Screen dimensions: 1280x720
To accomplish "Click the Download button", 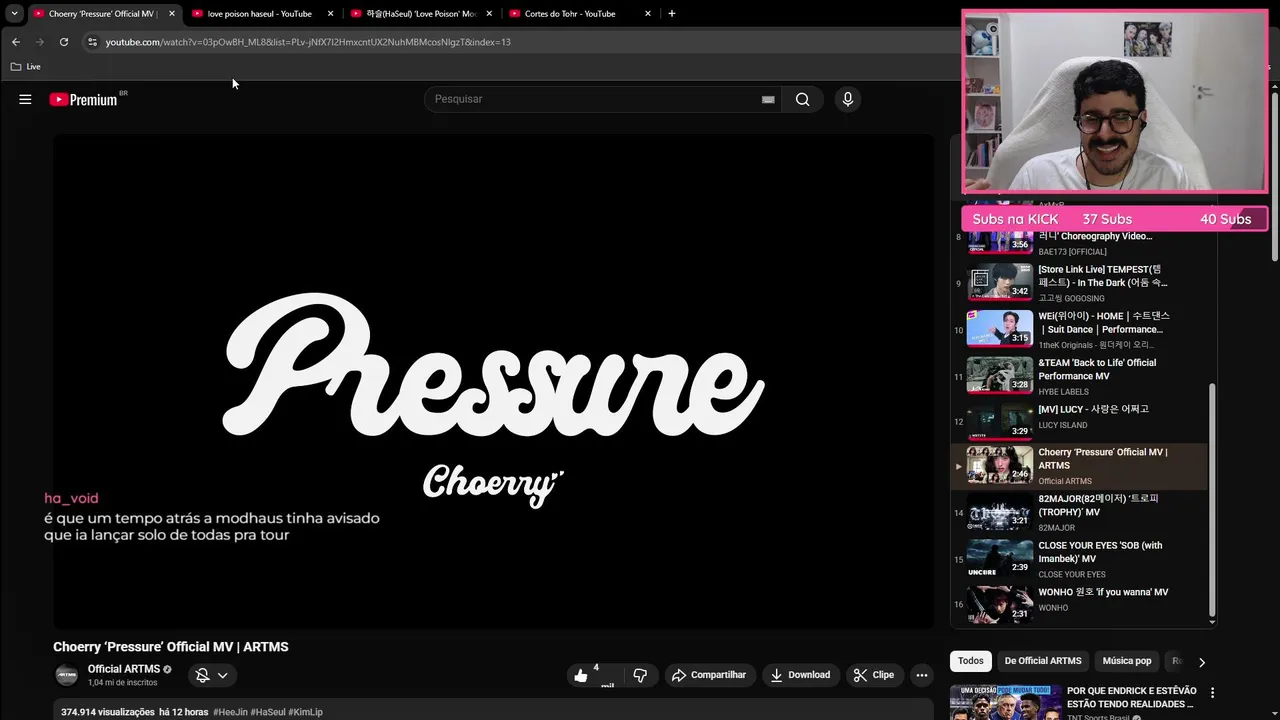I will (x=800, y=675).
